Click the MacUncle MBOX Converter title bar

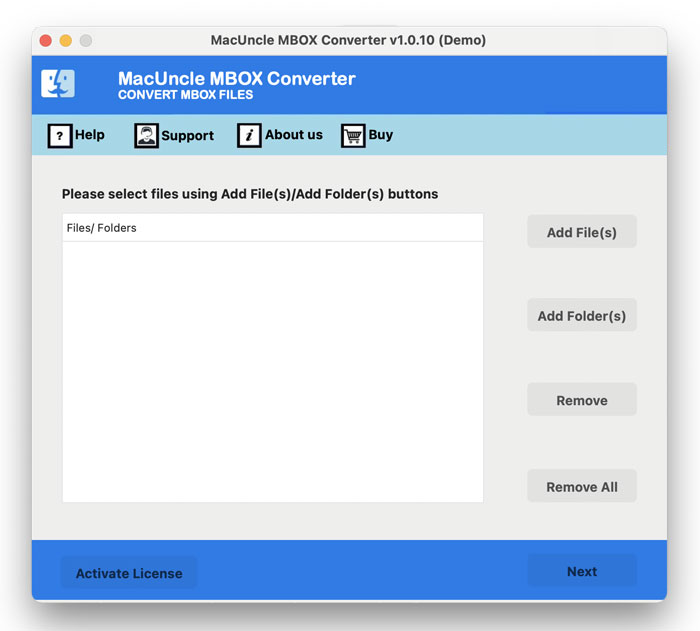point(348,40)
